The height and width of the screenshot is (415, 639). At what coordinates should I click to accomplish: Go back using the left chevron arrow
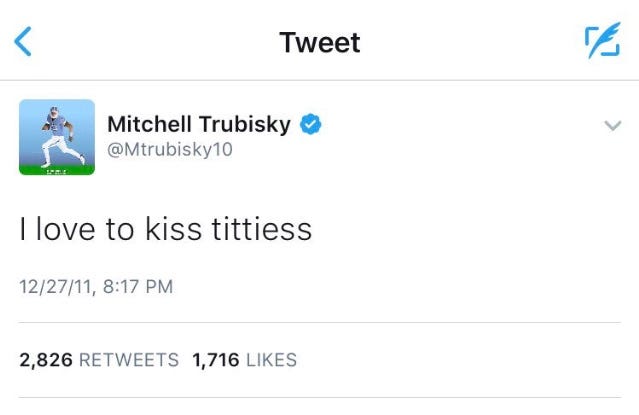click(24, 42)
